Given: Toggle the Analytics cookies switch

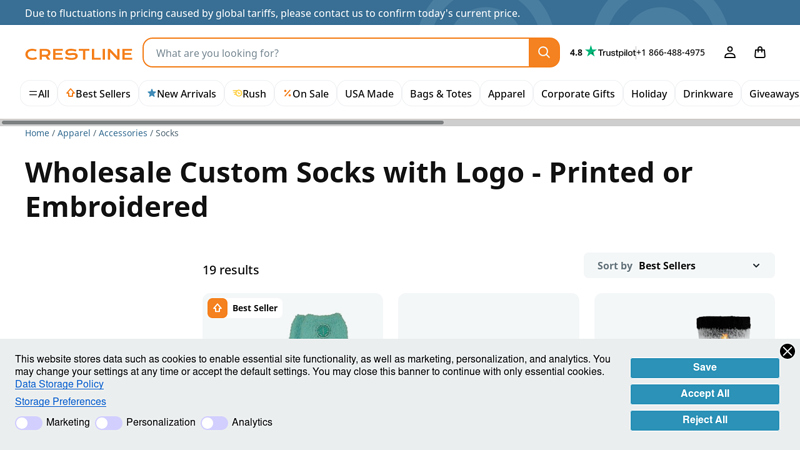Looking at the screenshot, I should pyautogui.click(x=214, y=423).
